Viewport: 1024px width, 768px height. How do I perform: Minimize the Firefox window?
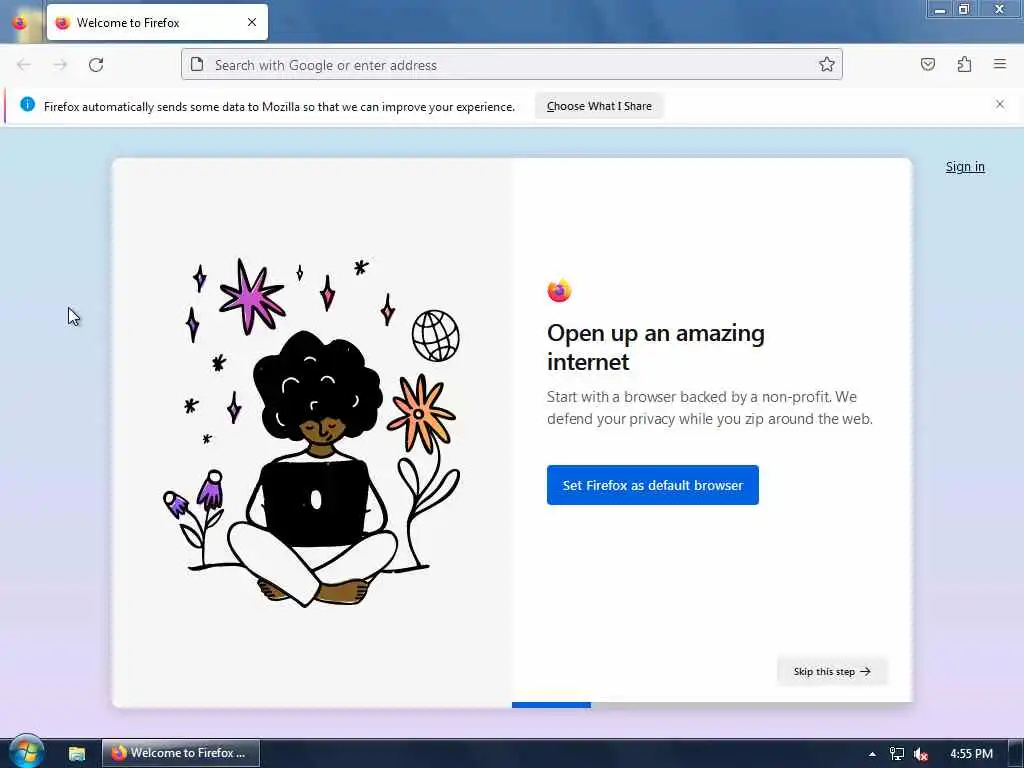[x=940, y=9]
